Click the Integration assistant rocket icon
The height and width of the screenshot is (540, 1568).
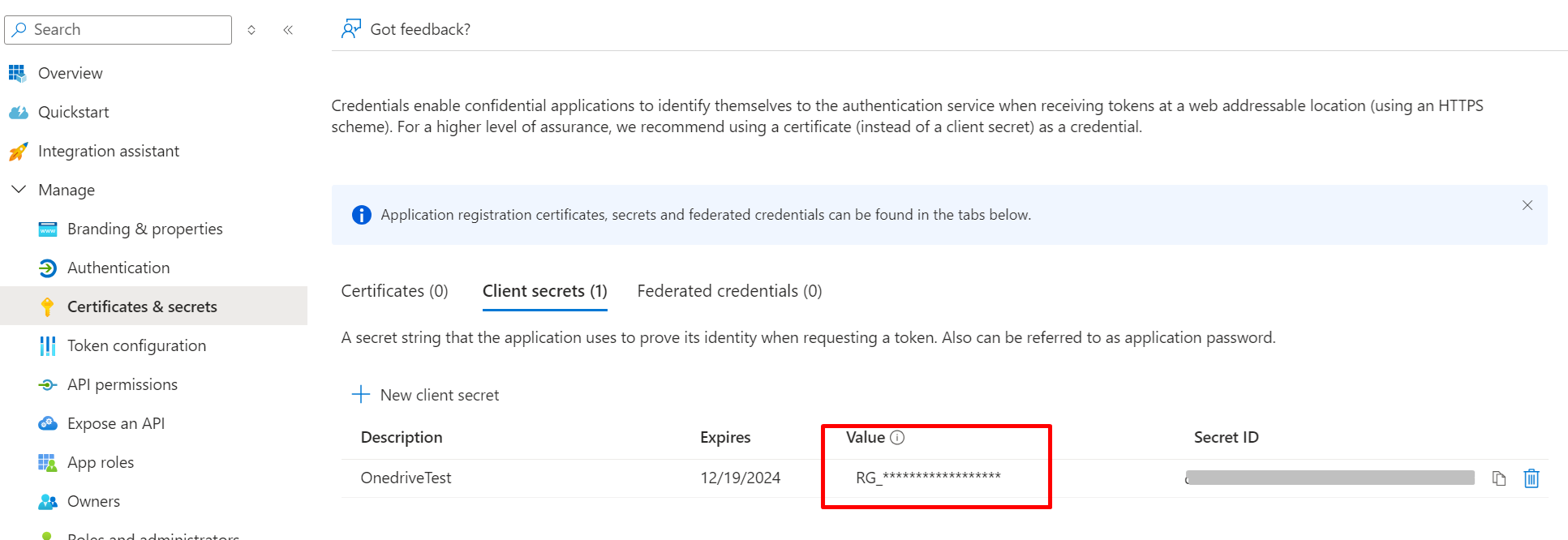coord(18,152)
